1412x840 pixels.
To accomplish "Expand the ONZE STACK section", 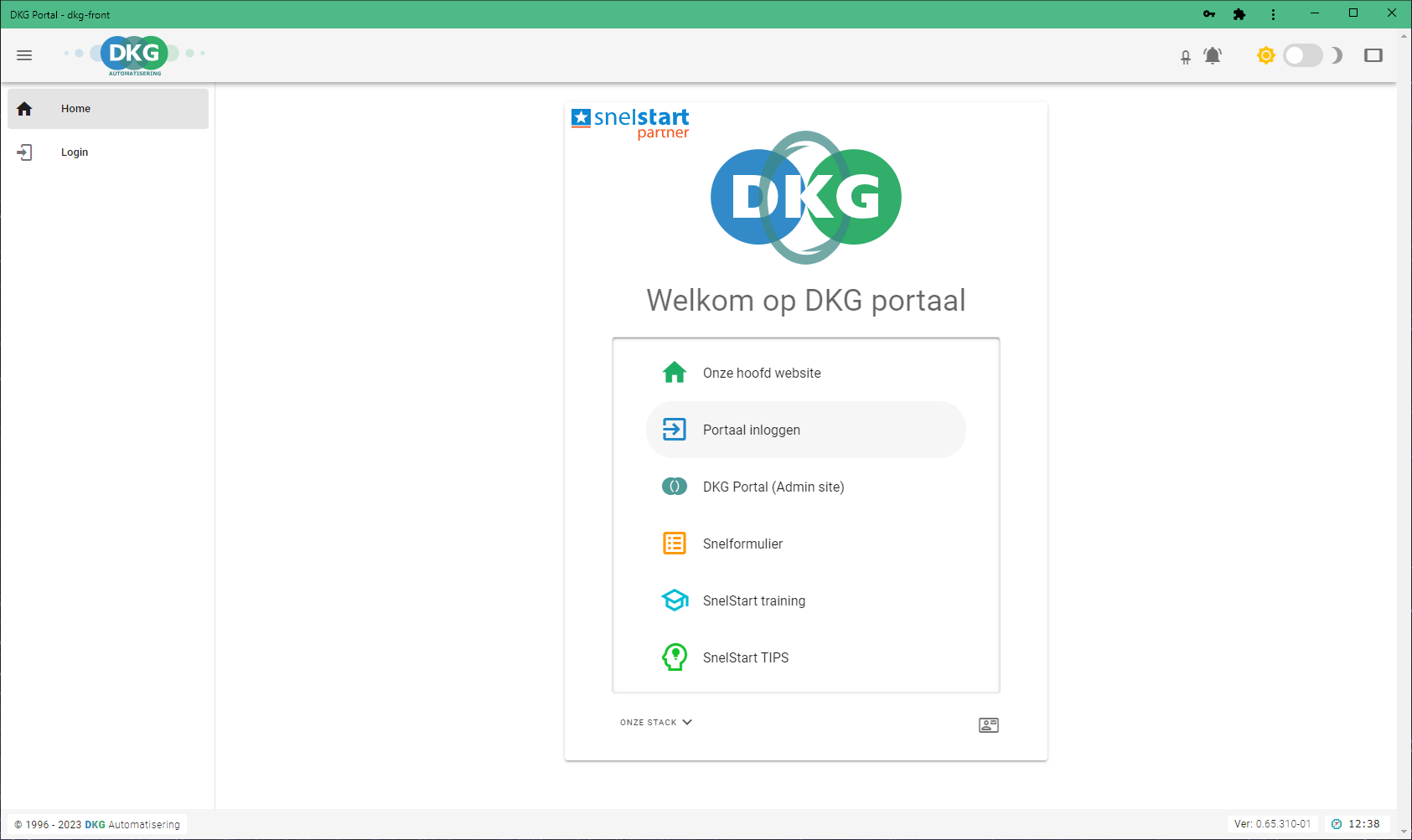I will point(656,722).
